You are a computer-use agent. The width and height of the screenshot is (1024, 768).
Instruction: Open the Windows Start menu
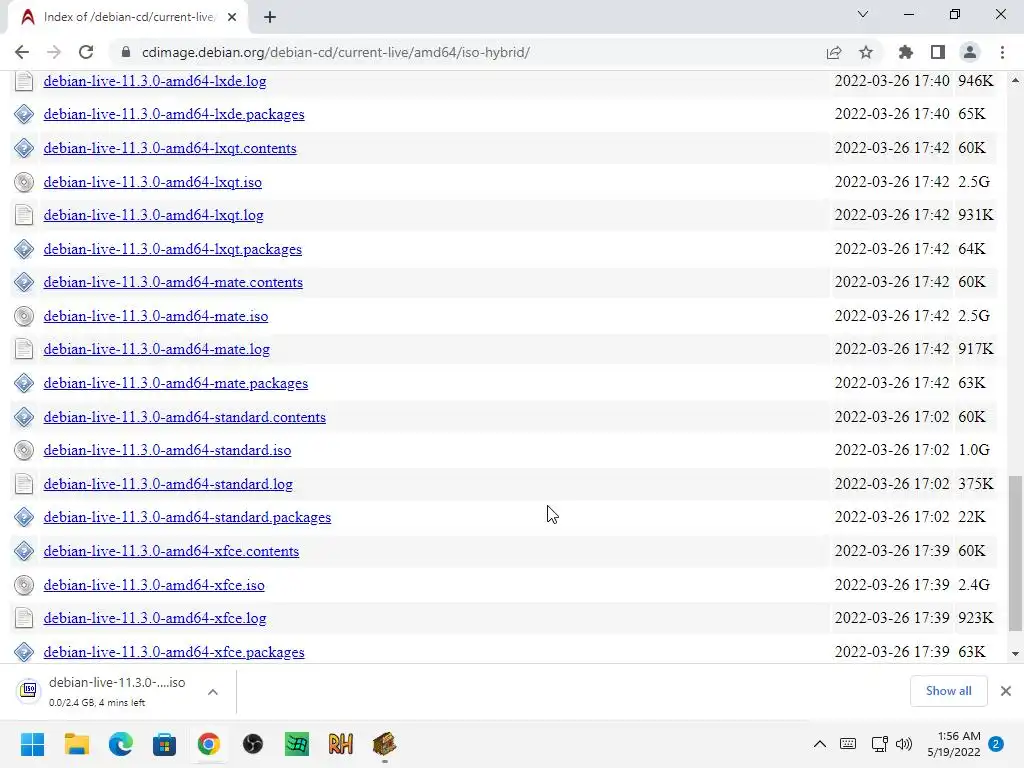(32, 744)
